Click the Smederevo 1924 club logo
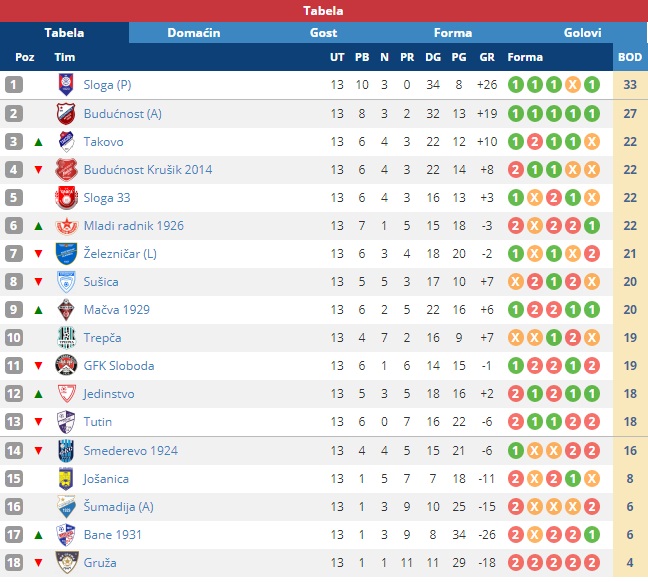The width and height of the screenshot is (648, 582). pos(66,450)
